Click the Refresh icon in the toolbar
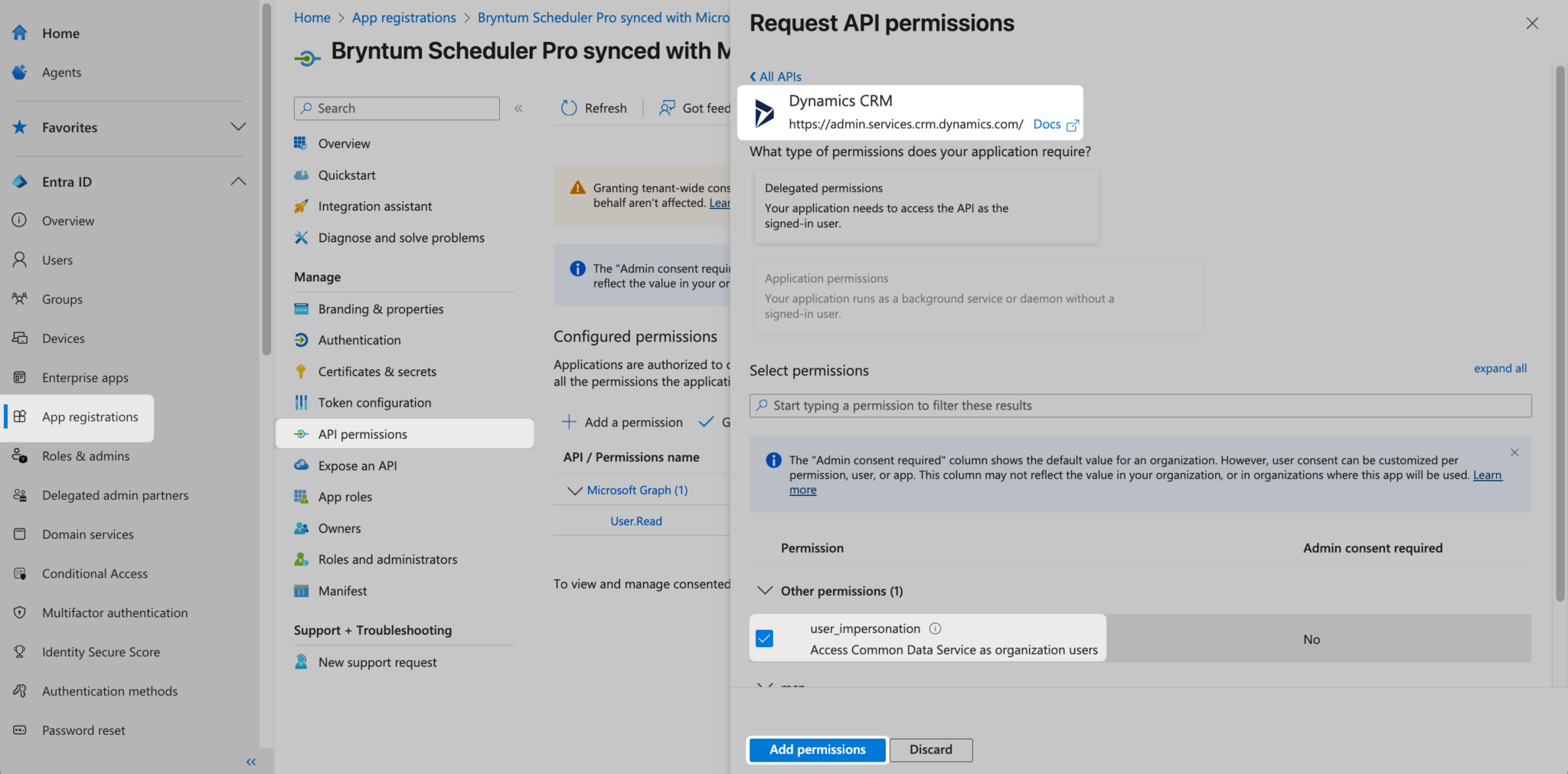The image size is (1568, 774). (569, 108)
